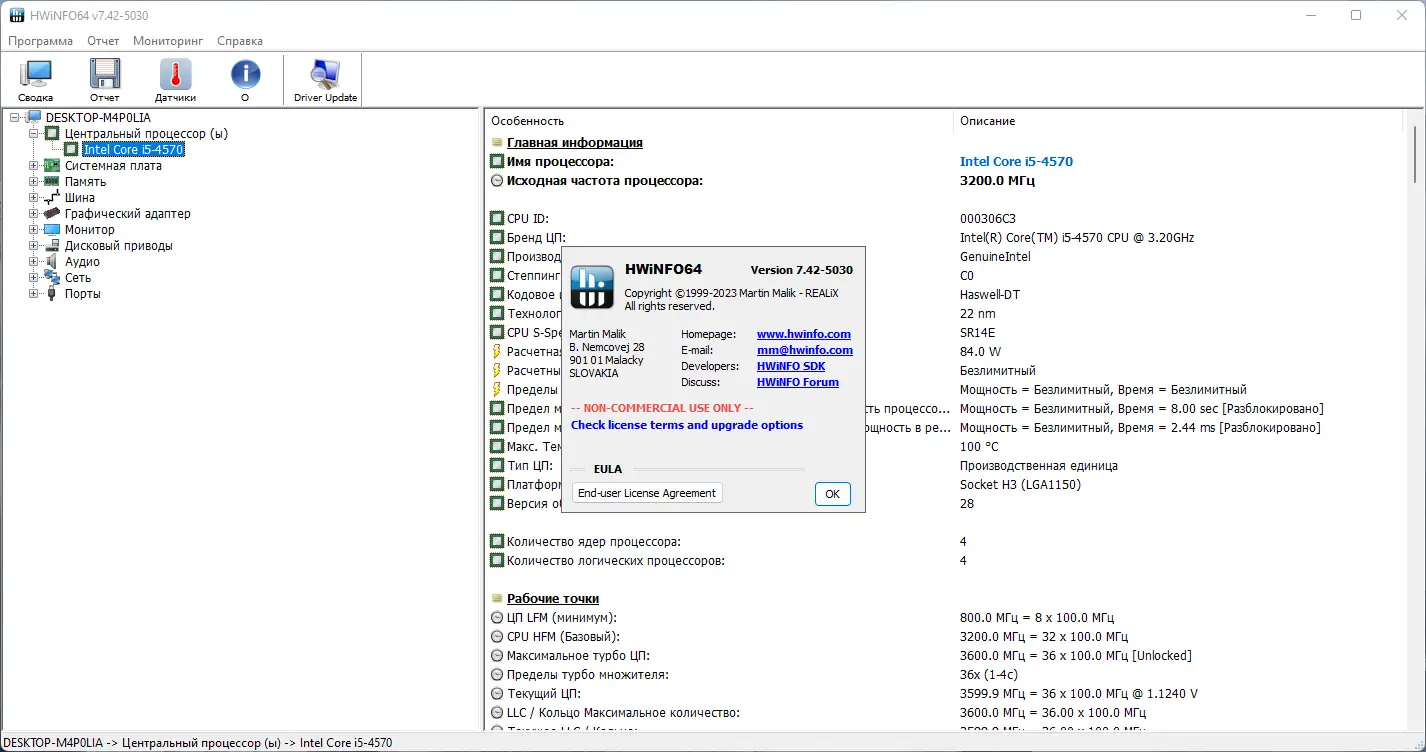Click the Графический адаптер card icon

pyautogui.click(x=52, y=214)
